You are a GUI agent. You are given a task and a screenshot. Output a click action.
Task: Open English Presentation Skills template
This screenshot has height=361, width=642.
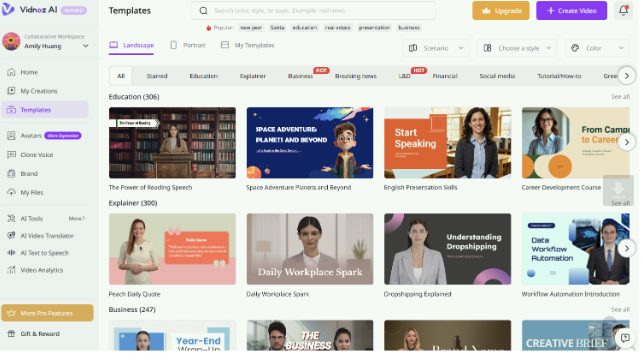point(449,144)
